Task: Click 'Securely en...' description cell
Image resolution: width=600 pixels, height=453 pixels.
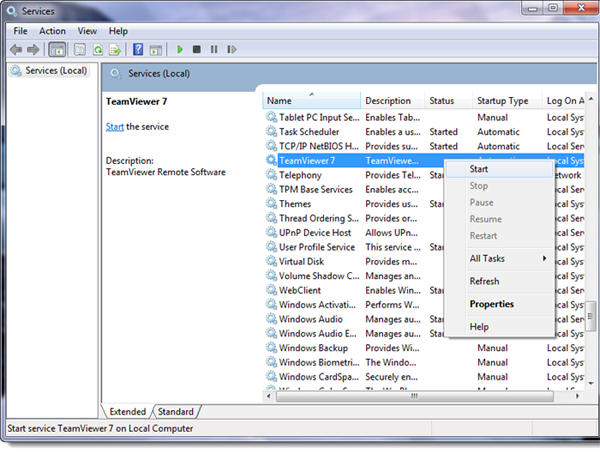Action: [x=391, y=377]
